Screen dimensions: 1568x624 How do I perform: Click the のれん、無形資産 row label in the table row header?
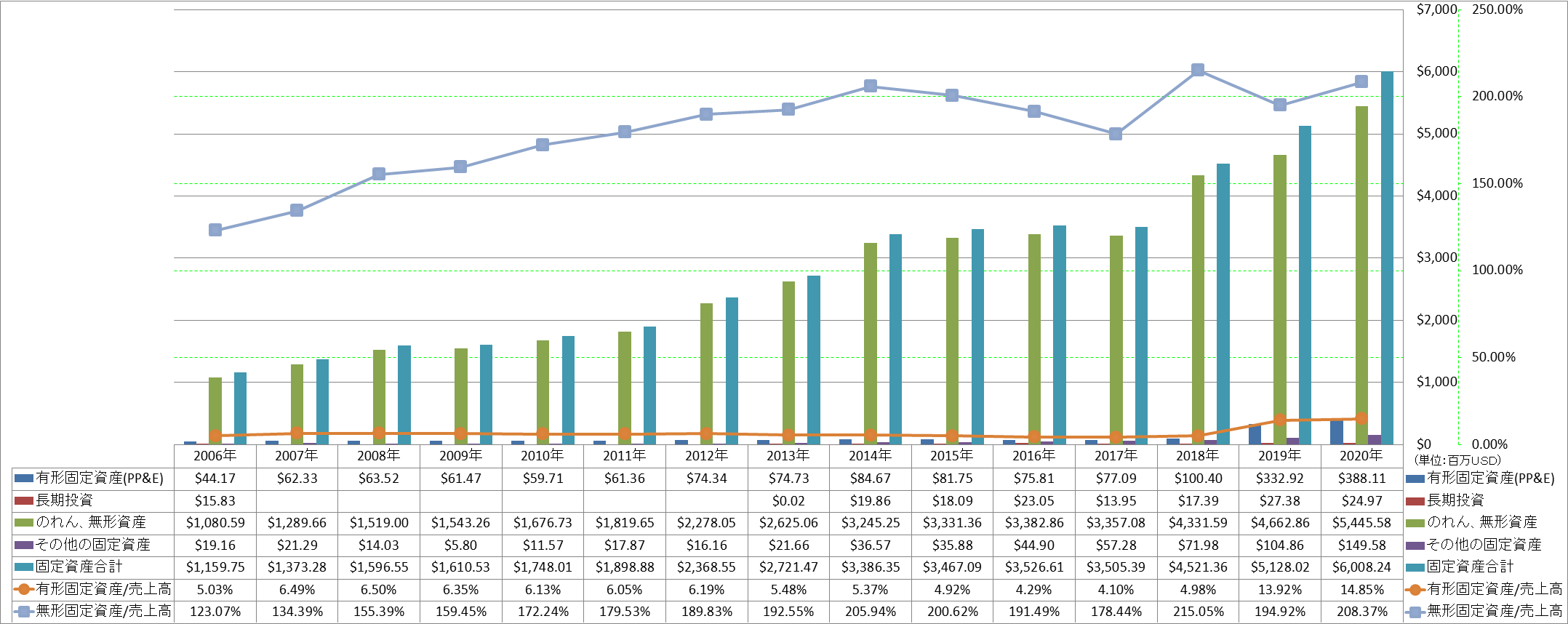tap(91, 523)
